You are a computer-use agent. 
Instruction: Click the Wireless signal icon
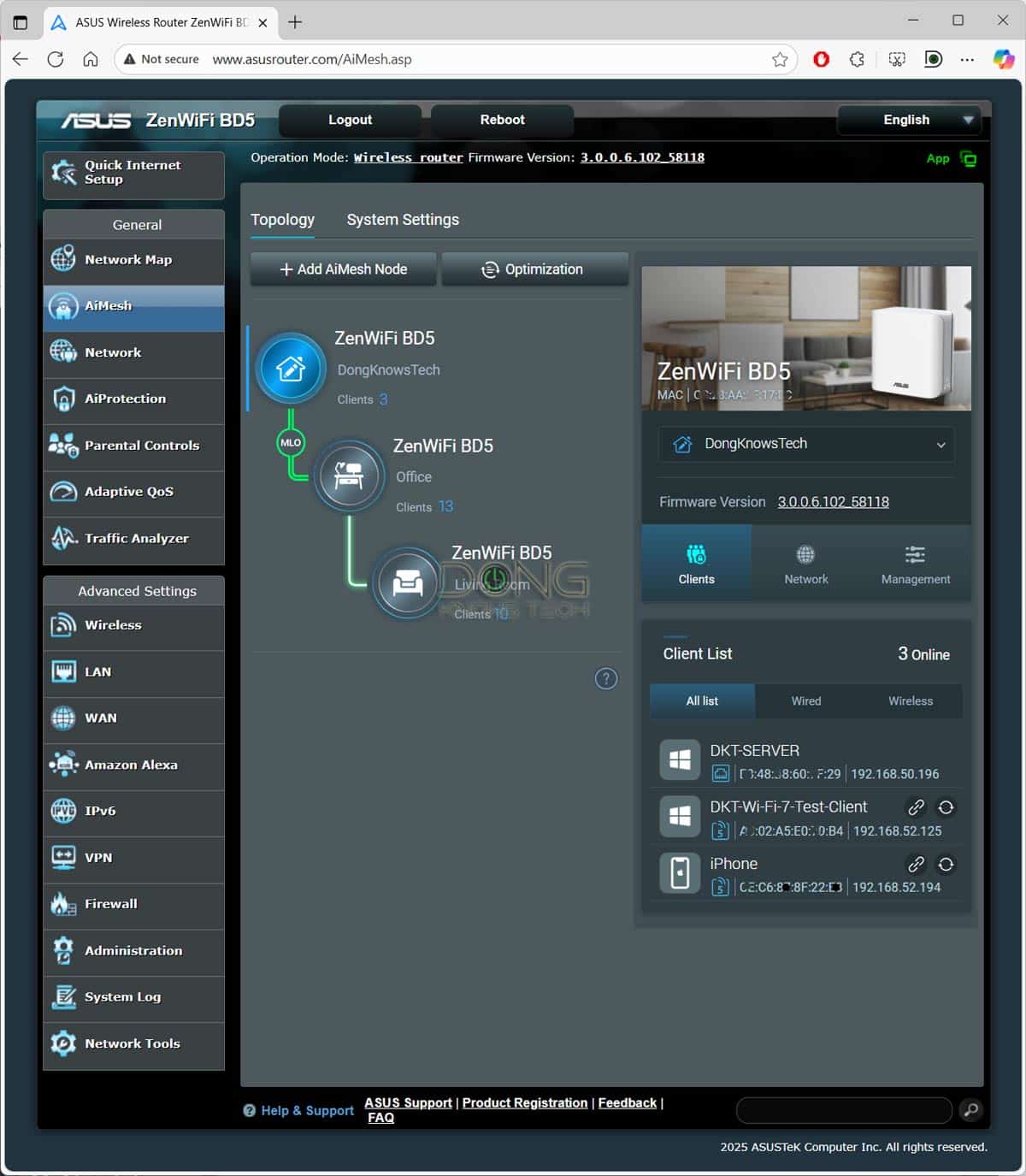click(64, 625)
